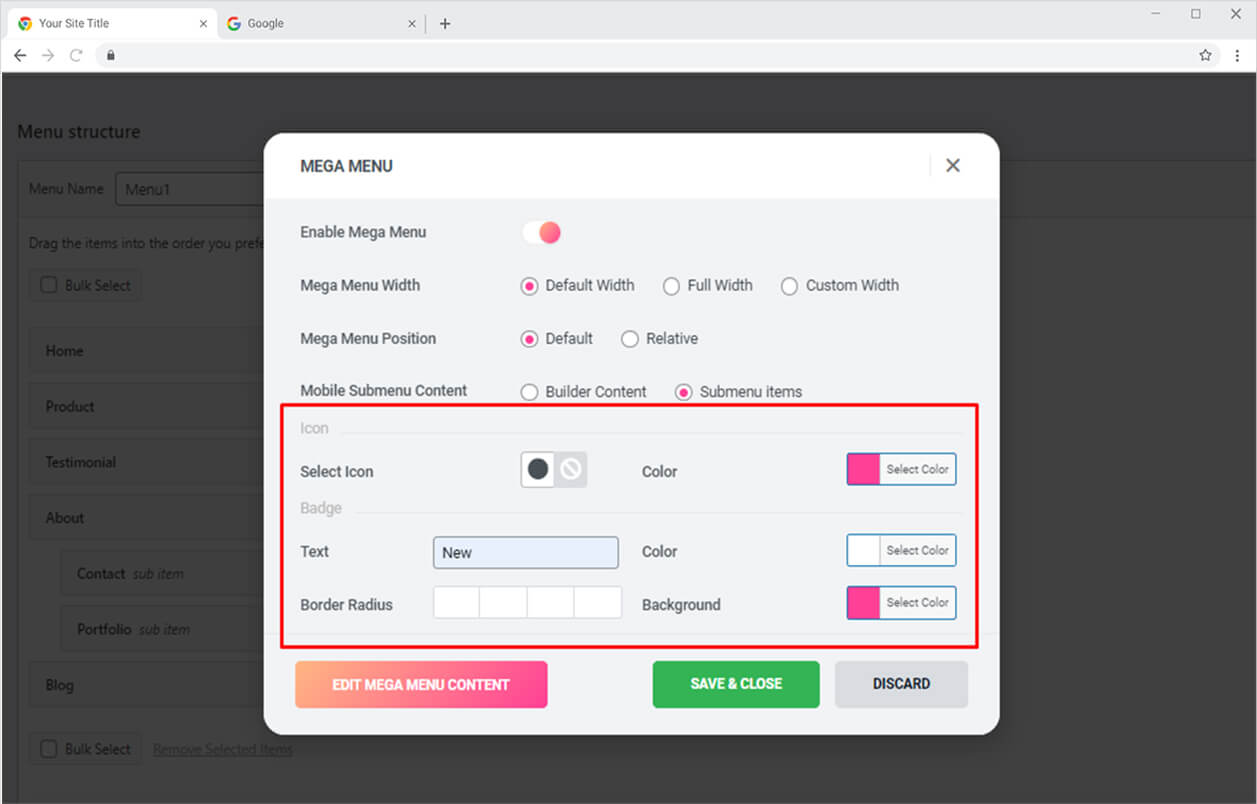Screen dimensions: 1257x804
Task: Open a new browser tab with plus
Action: tap(445, 24)
